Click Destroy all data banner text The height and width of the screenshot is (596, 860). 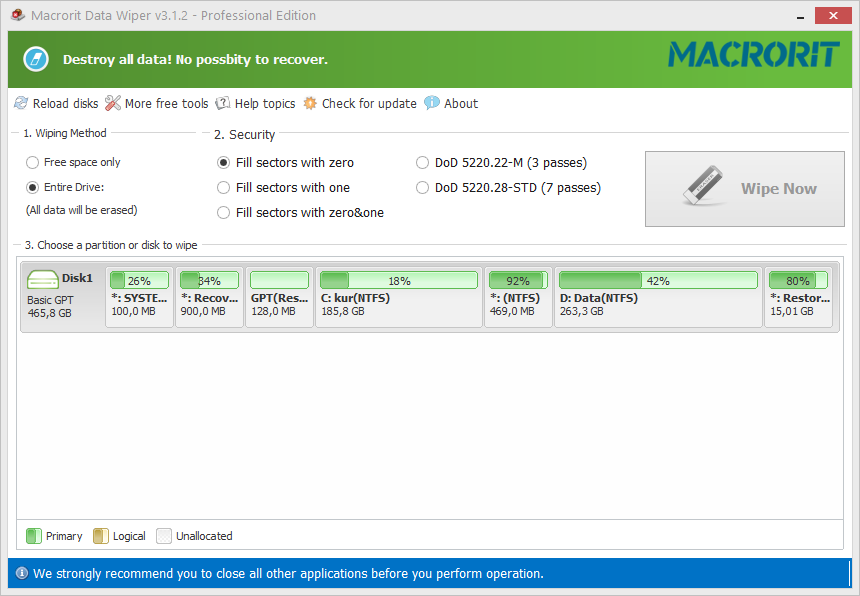[x=195, y=59]
